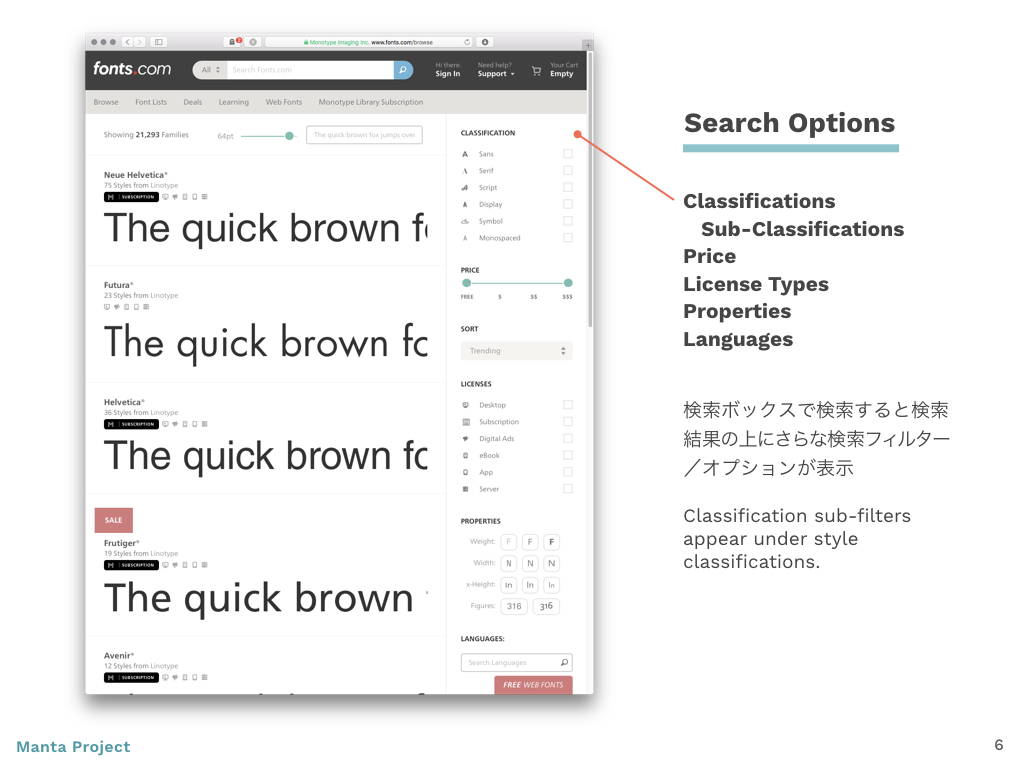This screenshot has height=768, width=1024.
Task: Open the Frutiger font family
Action: pyautogui.click(x=121, y=543)
